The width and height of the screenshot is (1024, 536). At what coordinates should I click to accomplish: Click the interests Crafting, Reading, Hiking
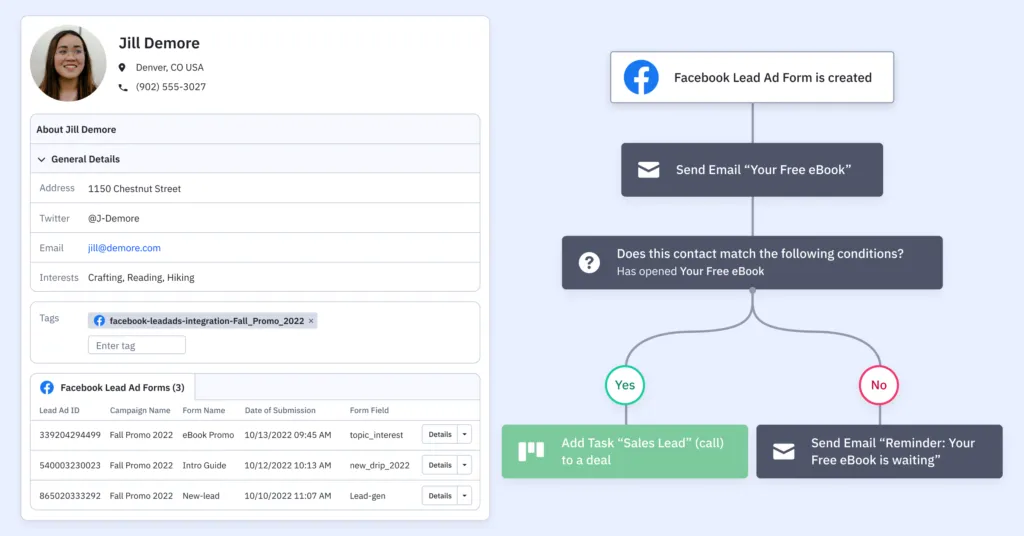(141, 277)
